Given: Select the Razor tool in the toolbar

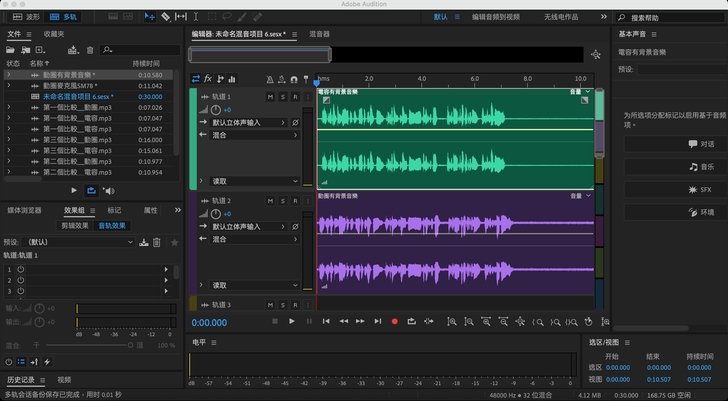Looking at the screenshot, I should coord(165,17).
